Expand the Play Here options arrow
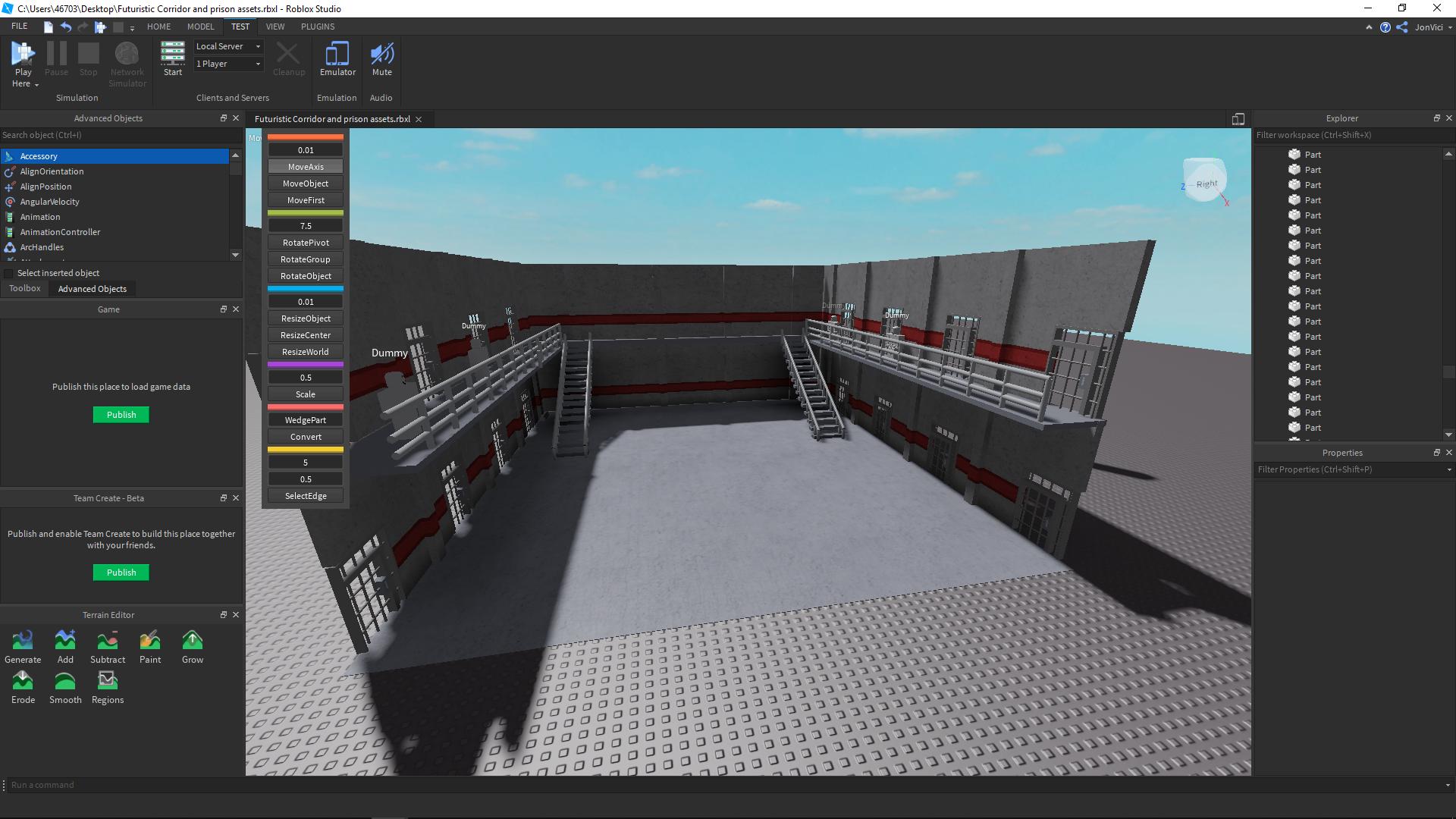 click(x=36, y=84)
